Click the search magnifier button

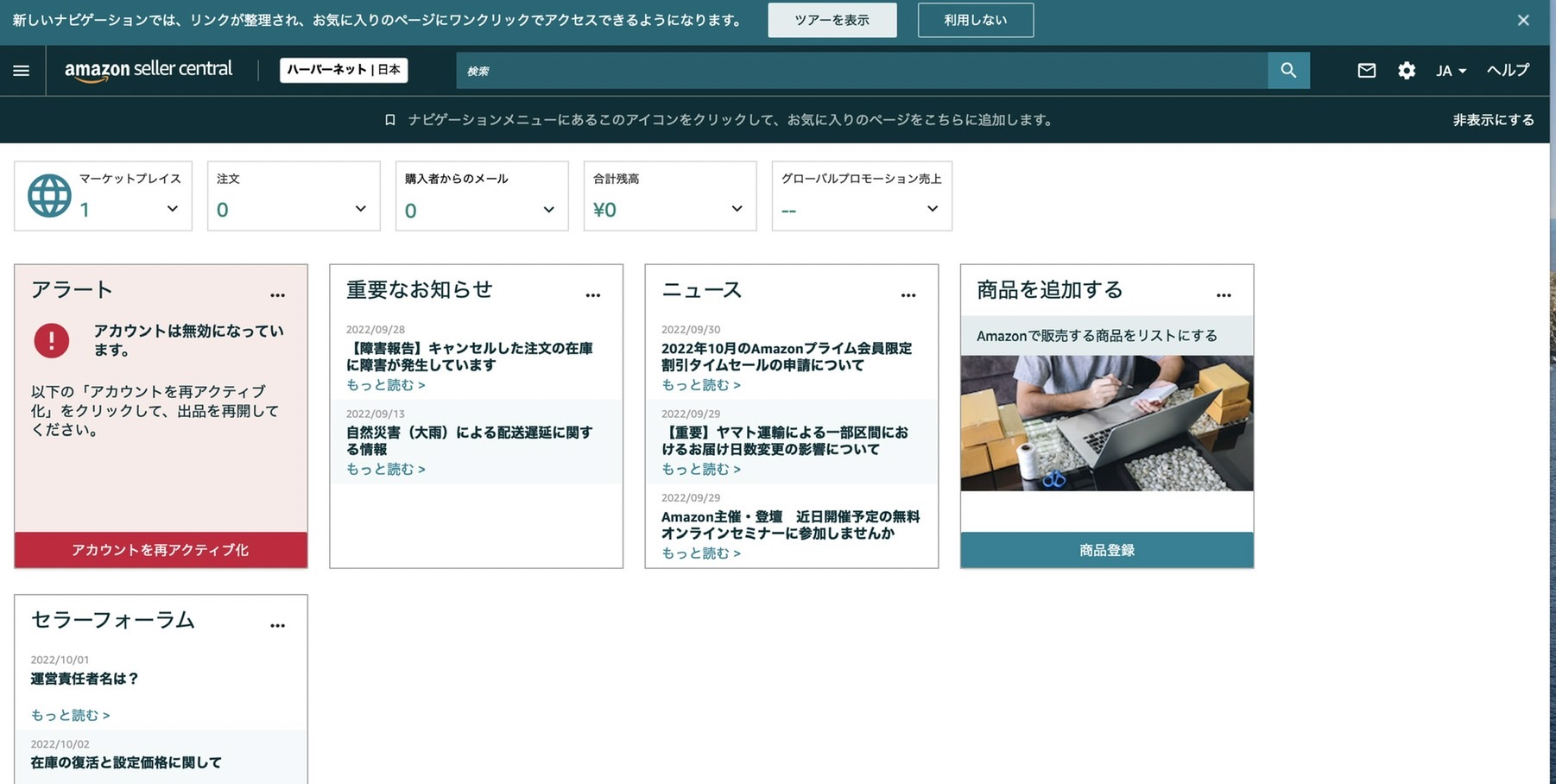(x=1288, y=70)
